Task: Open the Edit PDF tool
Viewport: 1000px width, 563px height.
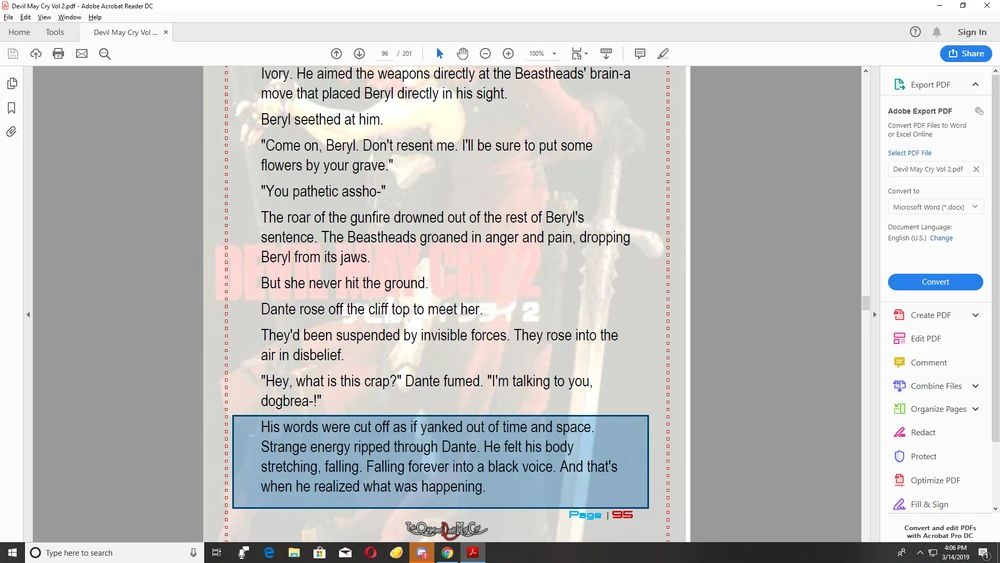Action: click(x=925, y=339)
